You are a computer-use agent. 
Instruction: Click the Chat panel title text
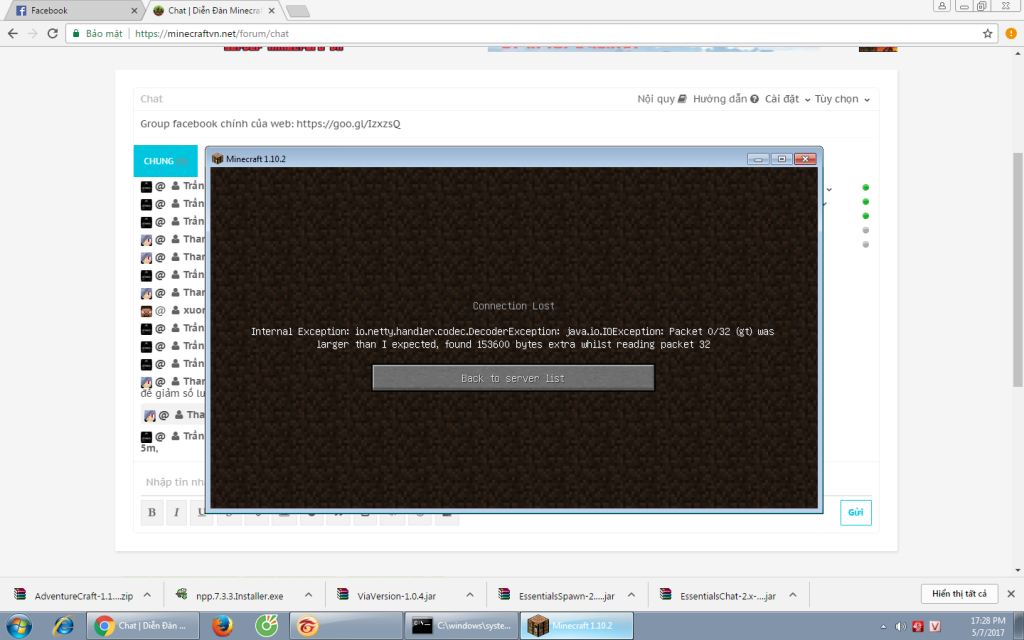152,99
